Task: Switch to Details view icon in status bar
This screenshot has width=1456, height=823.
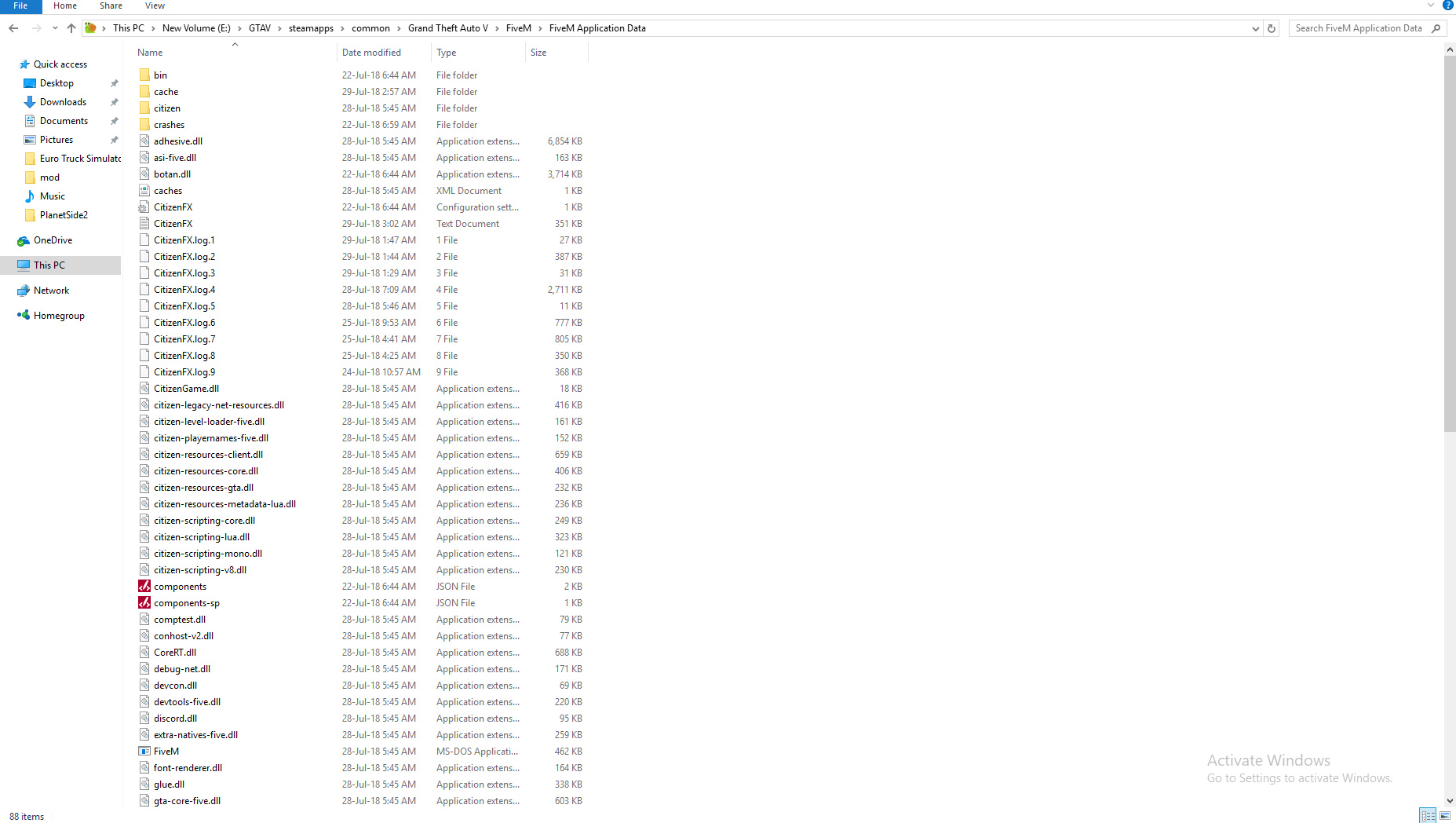Action: click(1428, 816)
